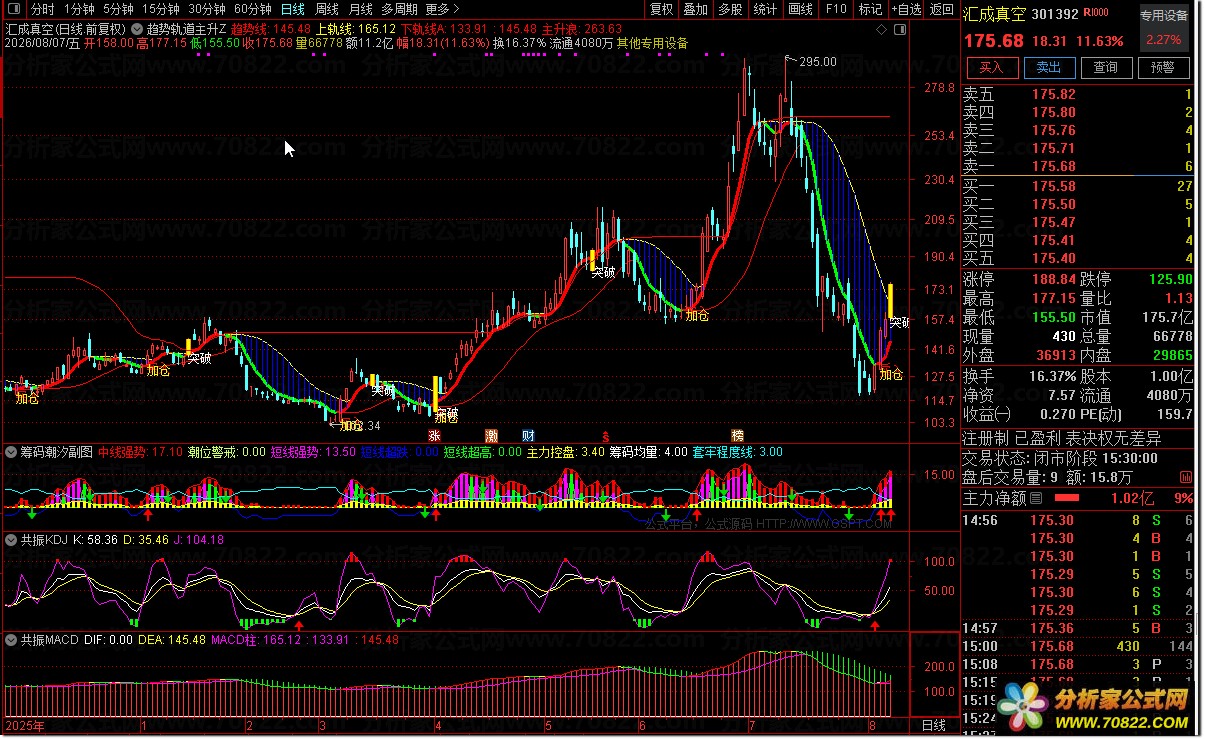Switch to the 60分钟 chart tab
Screen dimensions: 1205x739
(x=253, y=9)
